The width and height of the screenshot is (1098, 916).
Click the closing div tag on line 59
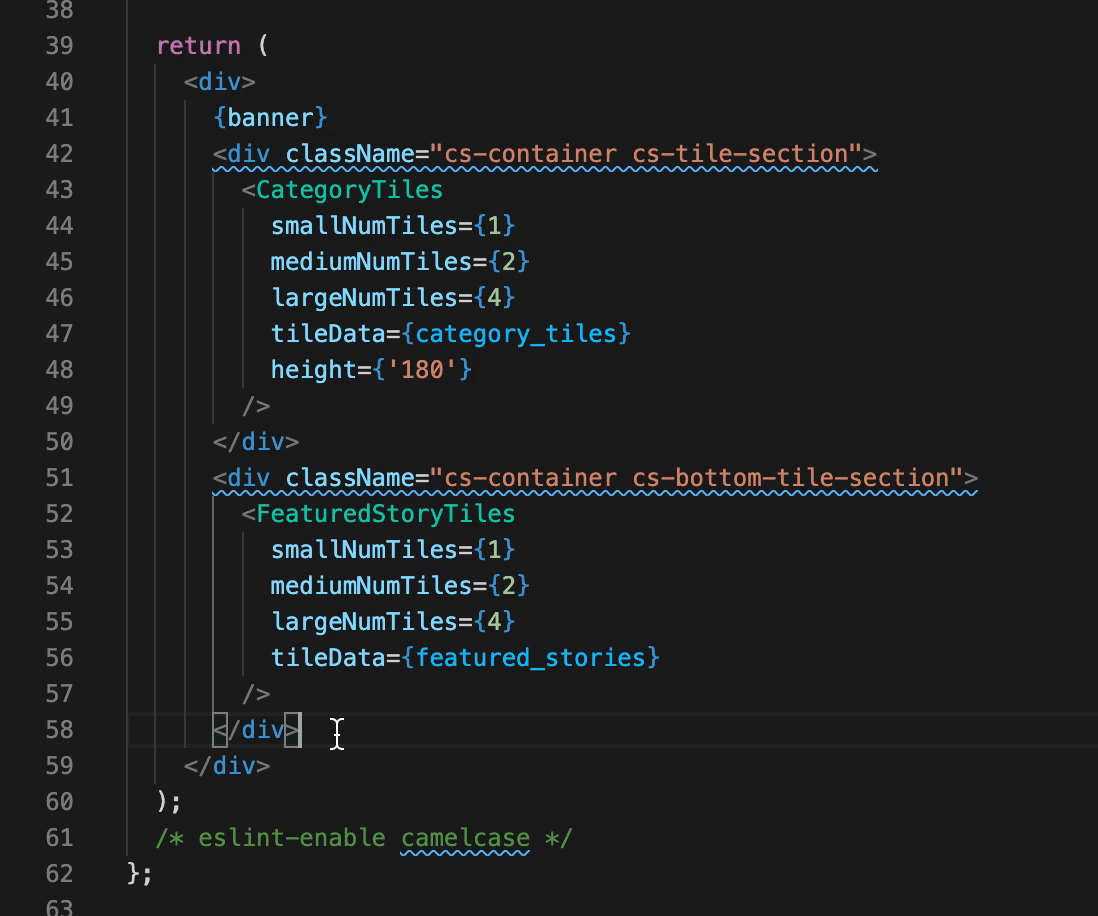tap(227, 765)
